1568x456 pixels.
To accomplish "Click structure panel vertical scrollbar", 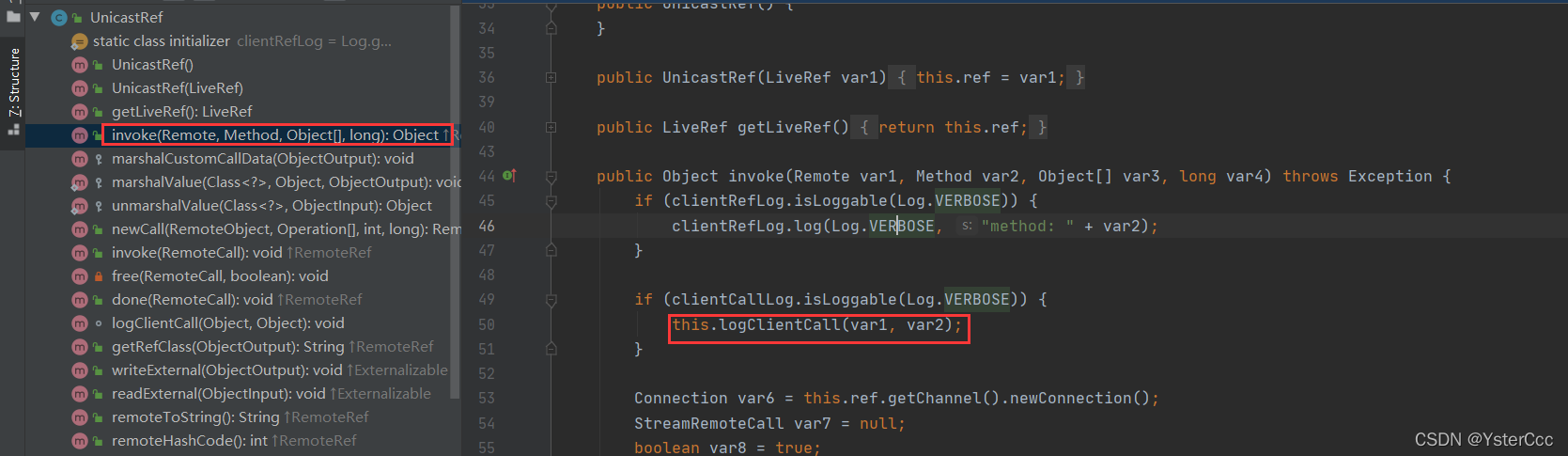I will click(456, 202).
